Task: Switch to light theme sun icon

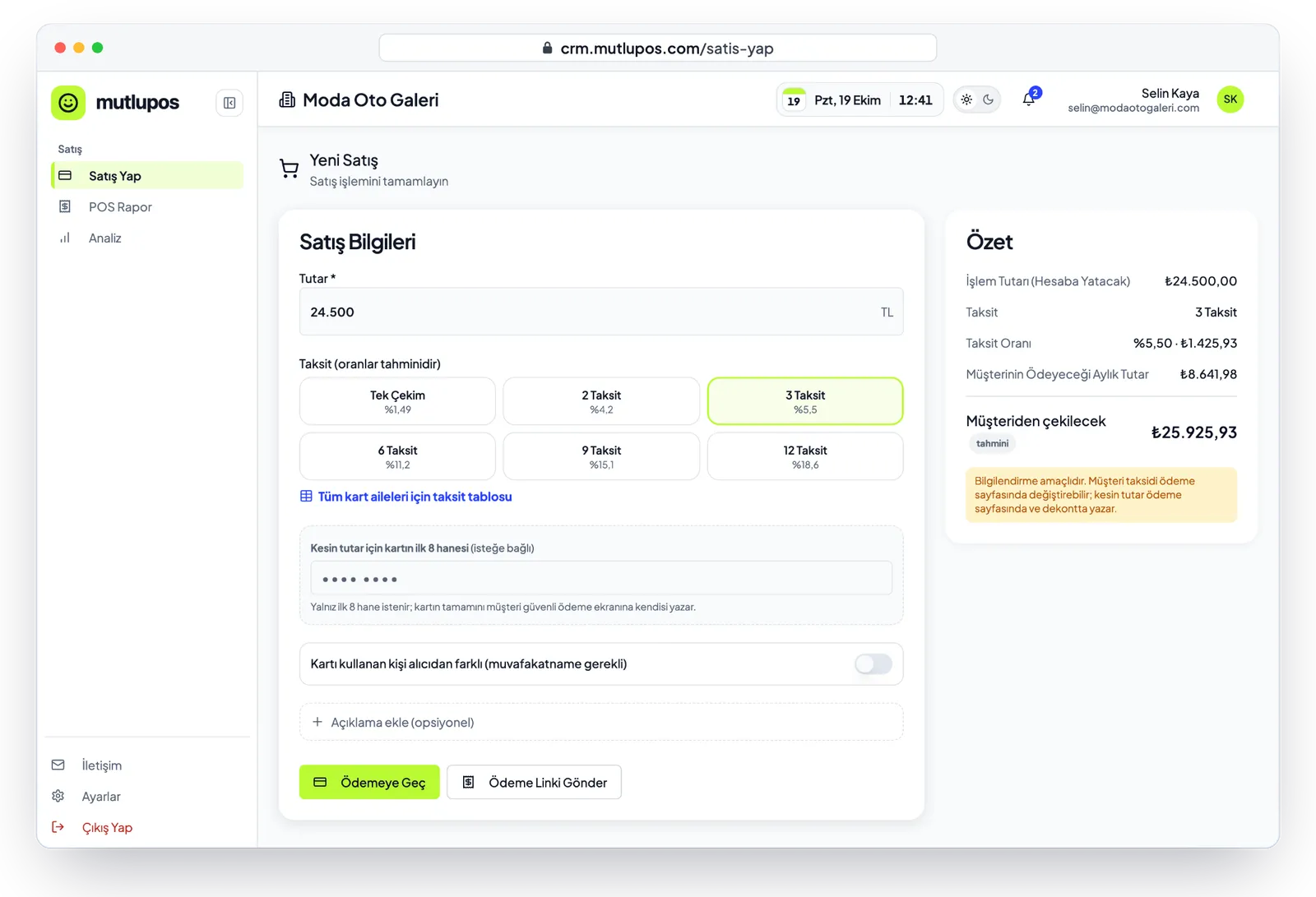Action: 966,99
